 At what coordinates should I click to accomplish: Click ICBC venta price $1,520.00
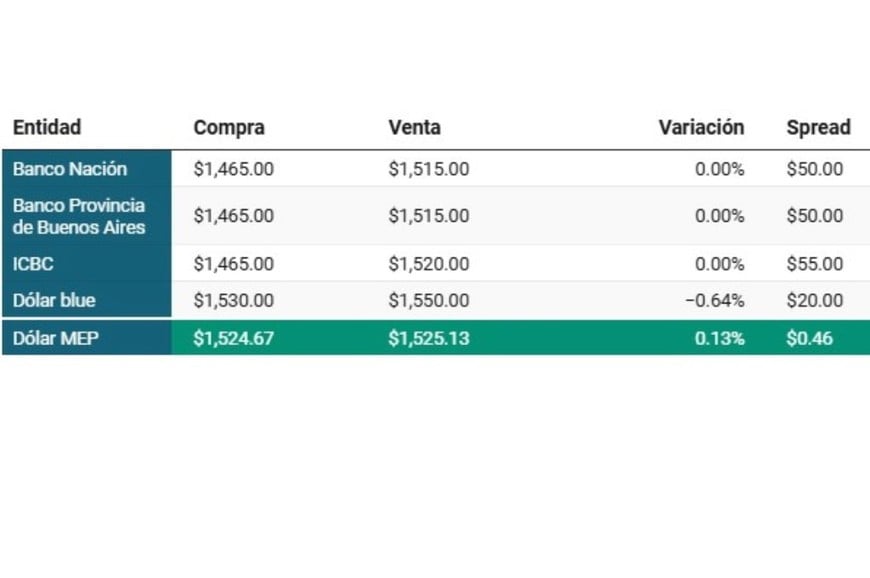(429, 264)
